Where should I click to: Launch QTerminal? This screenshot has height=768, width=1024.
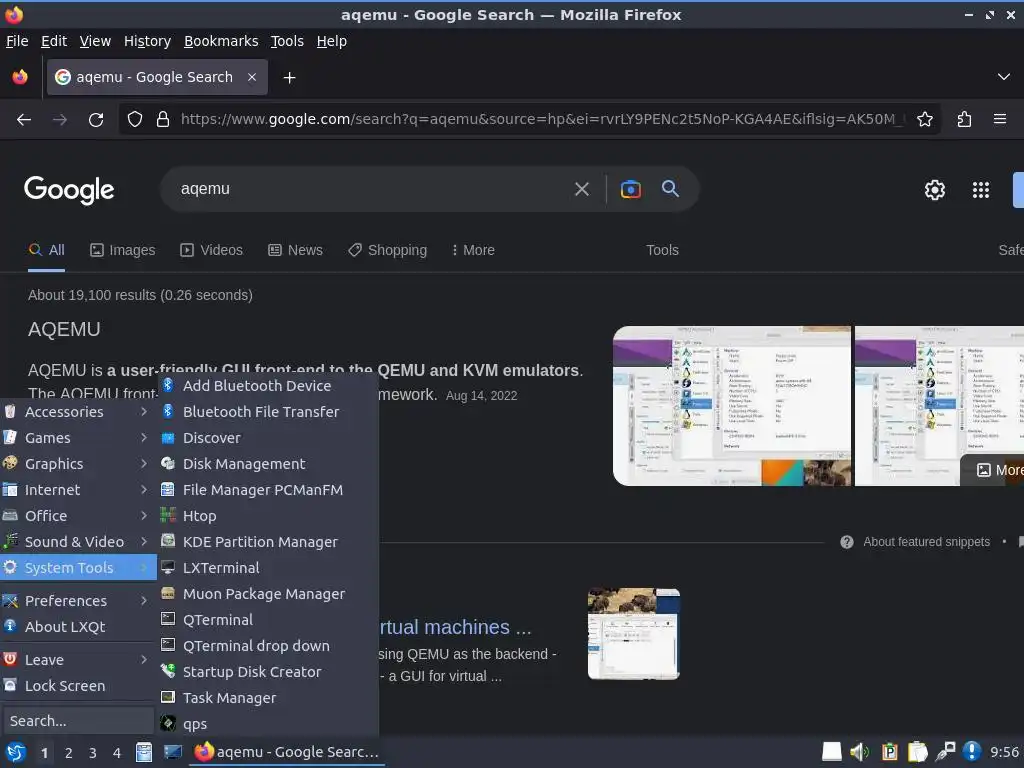pyautogui.click(x=268, y=620)
